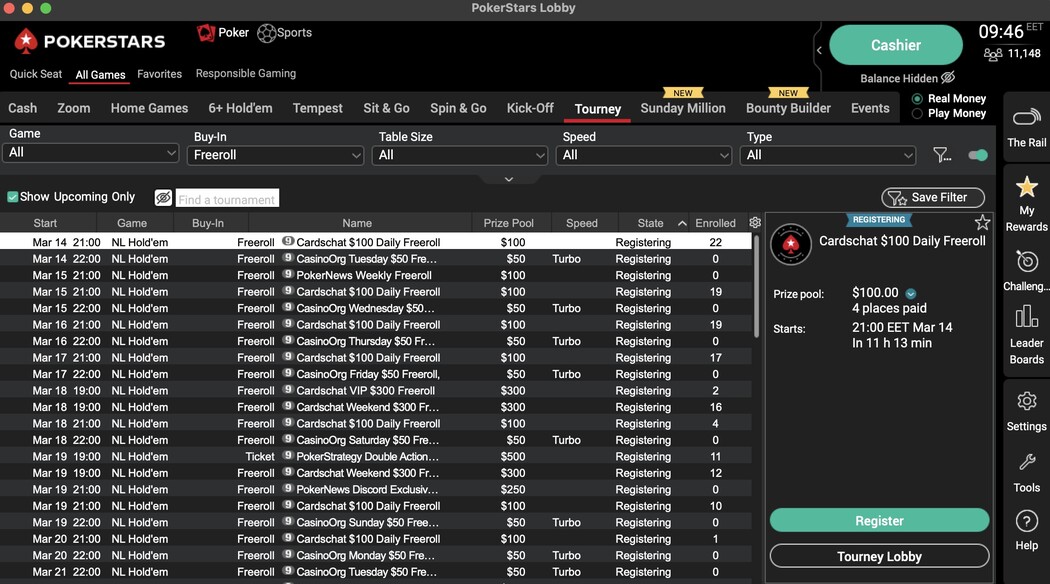The image size is (1050, 584).
Task: Open My Rewards star icon
Action: [x=1026, y=187]
